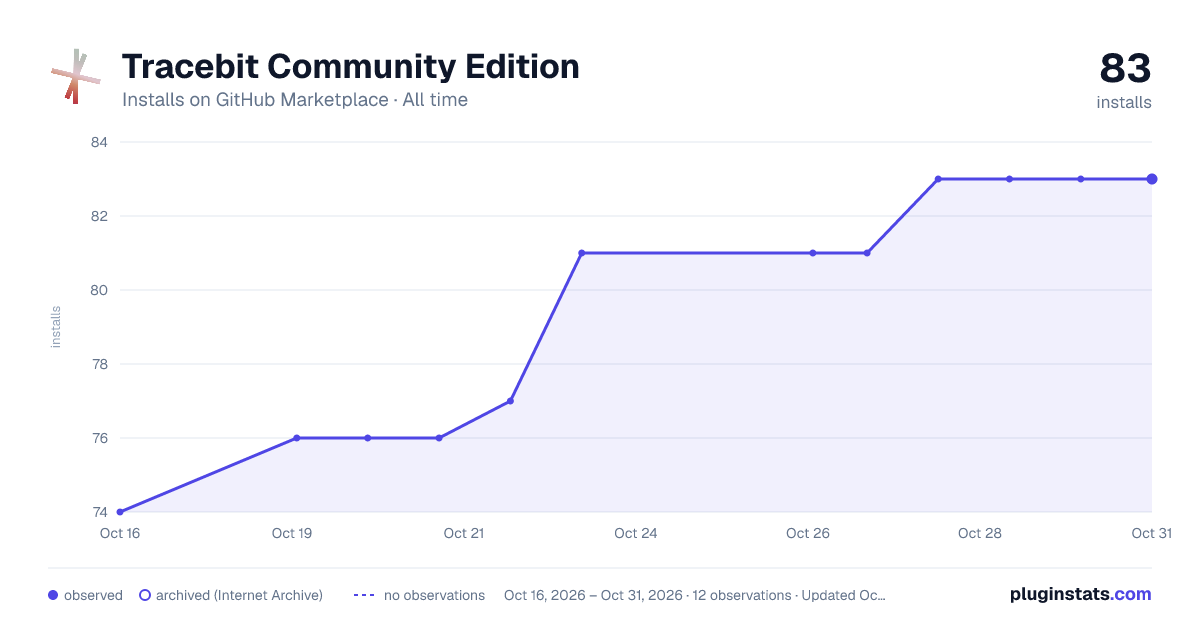Select the first data point at 76 installs
The height and width of the screenshot is (630, 1200).
pyautogui.click(x=297, y=438)
